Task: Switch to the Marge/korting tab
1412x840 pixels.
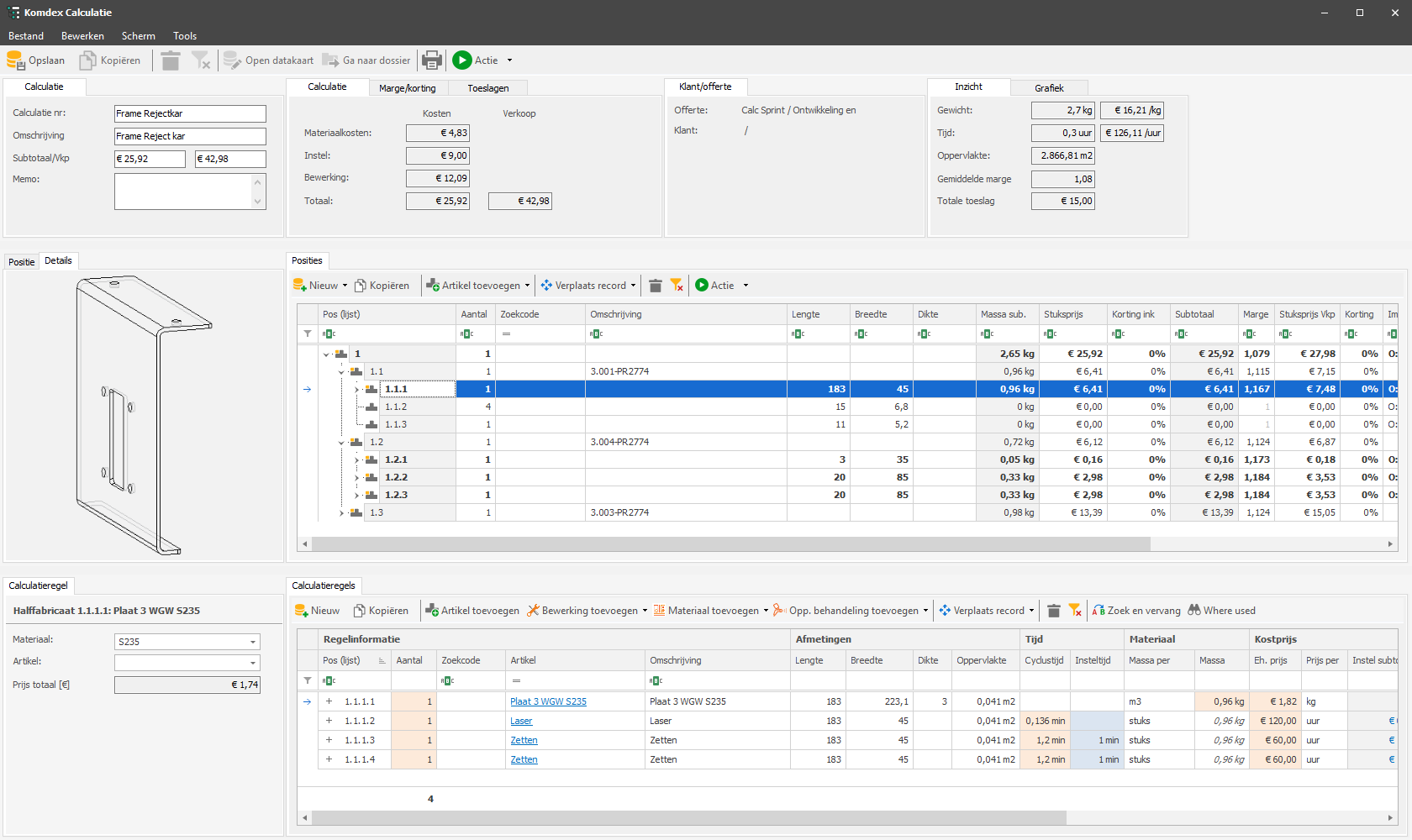Action: (407, 88)
